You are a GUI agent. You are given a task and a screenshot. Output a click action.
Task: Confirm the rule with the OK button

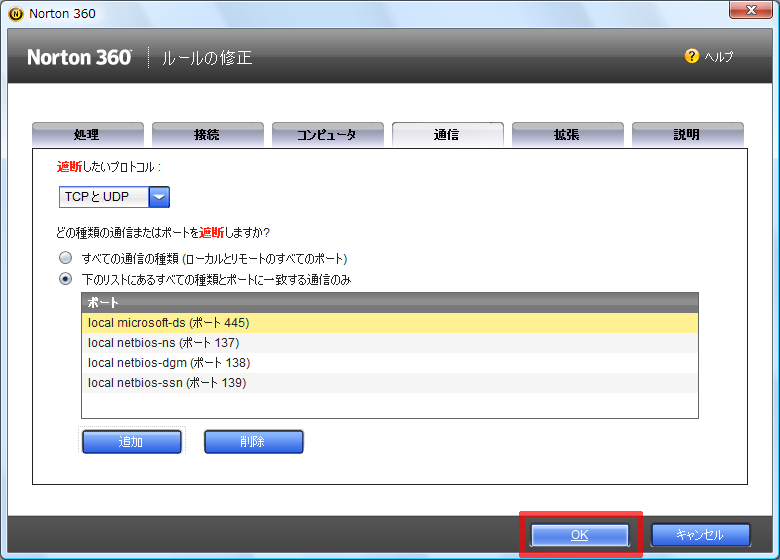tap(580, 535)
